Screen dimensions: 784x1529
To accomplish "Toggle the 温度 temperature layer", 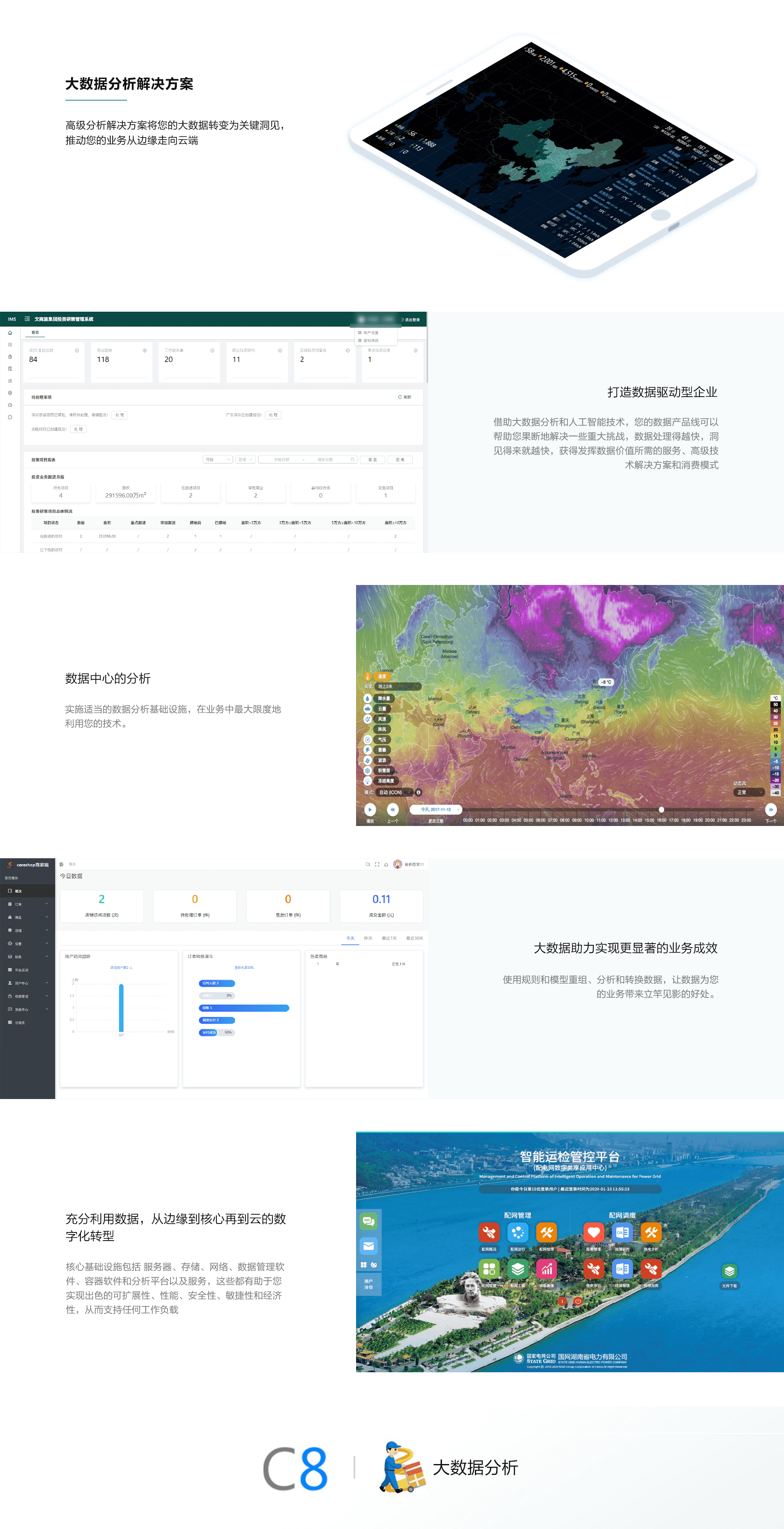I will [382, 676].
